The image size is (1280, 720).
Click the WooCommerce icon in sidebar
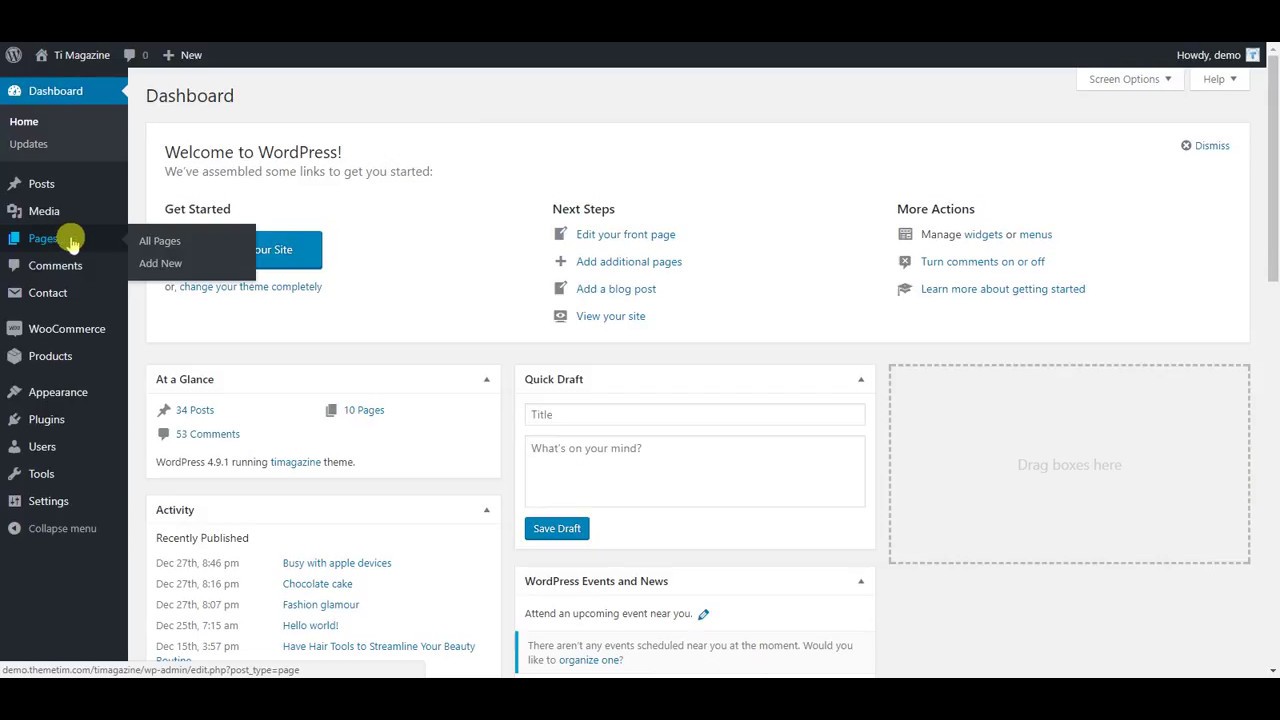[x=14, y=329]
